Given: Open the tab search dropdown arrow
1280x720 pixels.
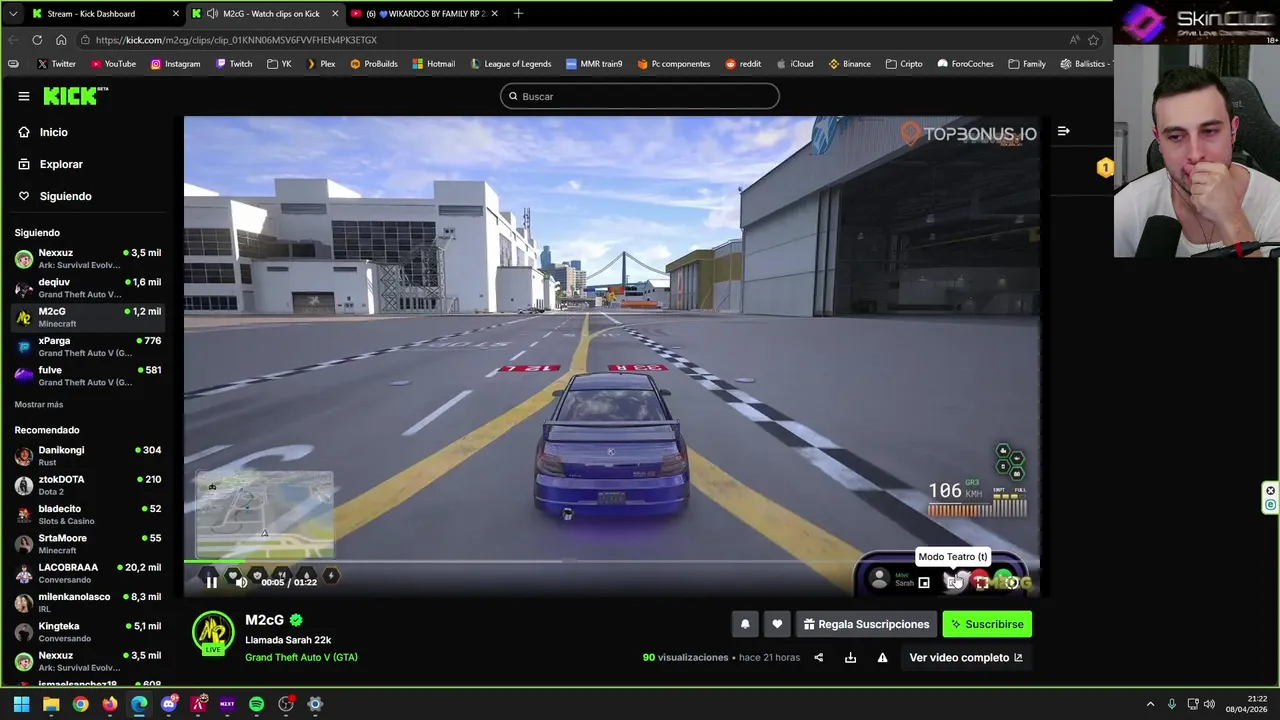Looking at the screenshot, I should coord(12,14).
